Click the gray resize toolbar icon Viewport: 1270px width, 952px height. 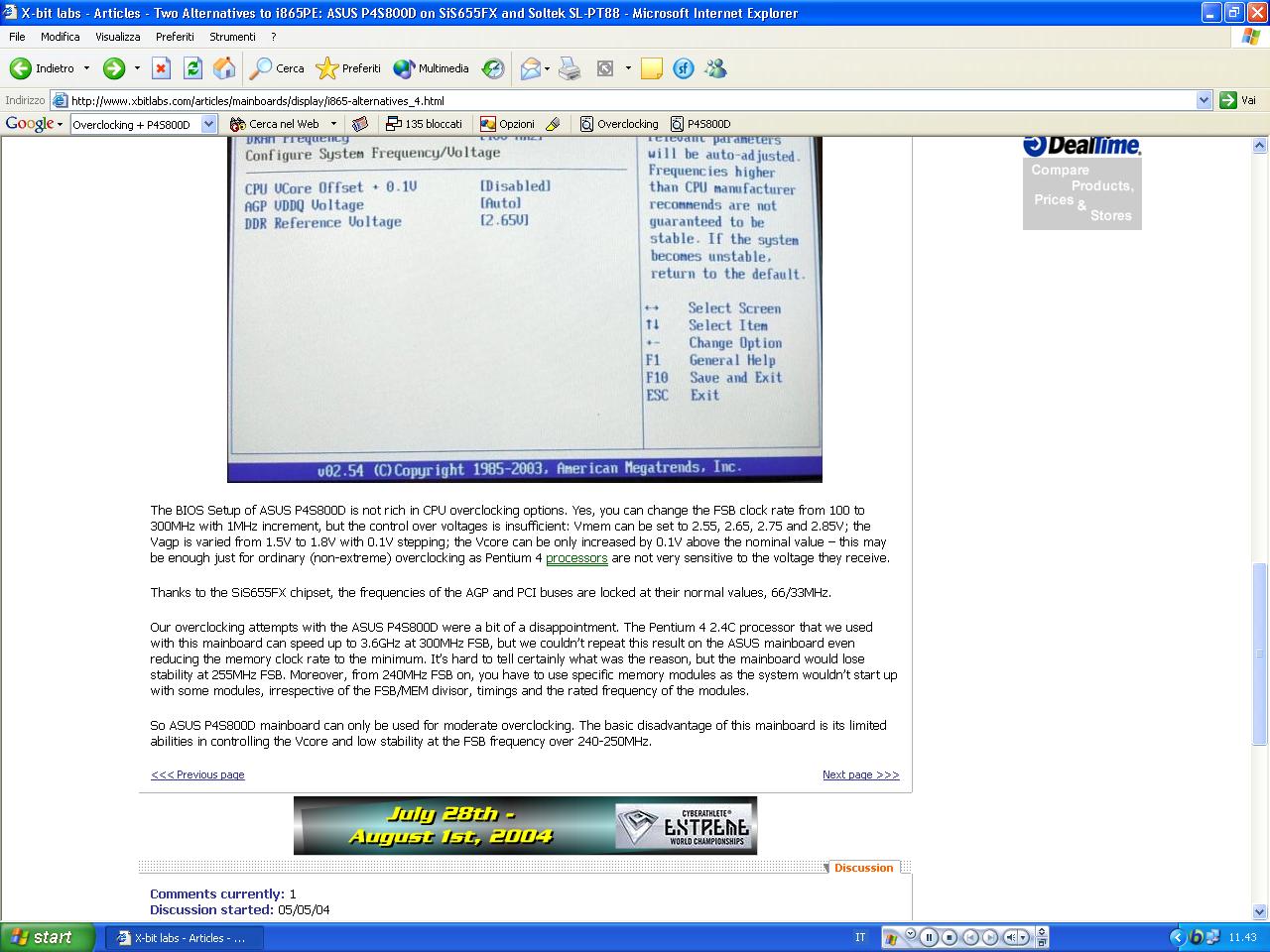click(605, 68)
